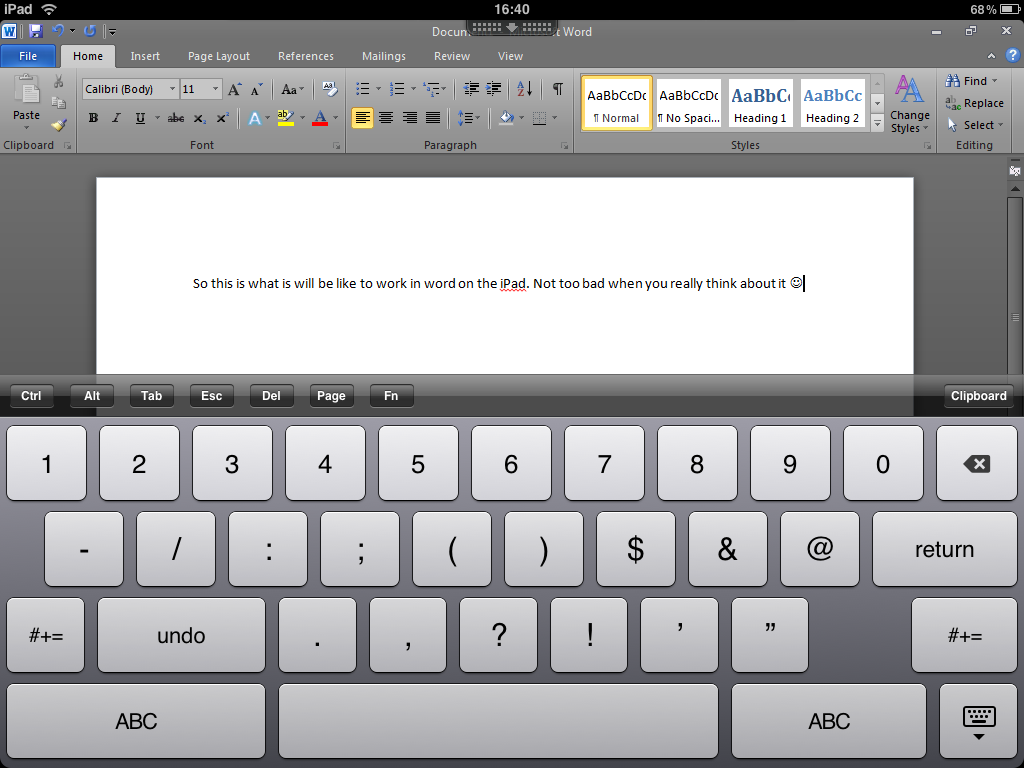This screenshot has height=768, width=1024.
Task: Toggle center alignment for the paragraph
Action: click(386, 118)
